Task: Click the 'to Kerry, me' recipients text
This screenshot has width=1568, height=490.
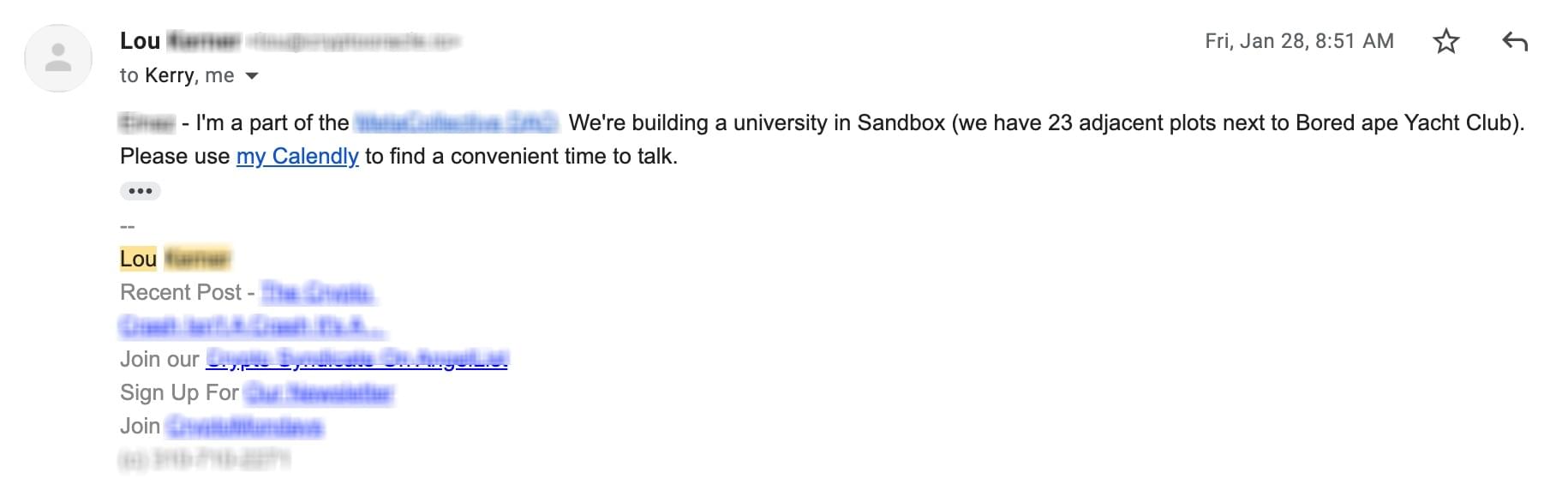Action: (177, 75)
